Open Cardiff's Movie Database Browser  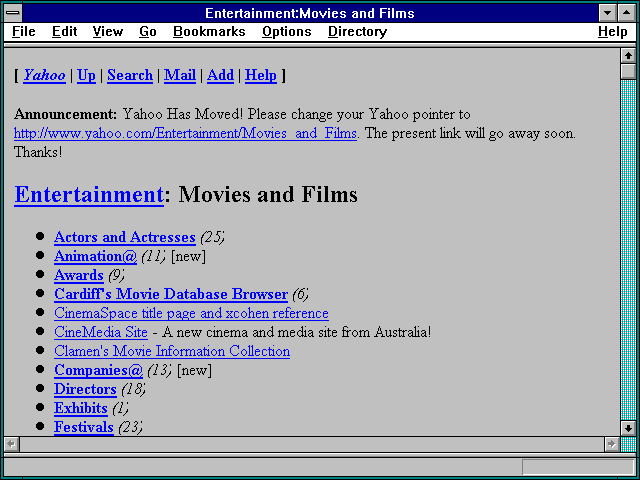pos(171,294)
